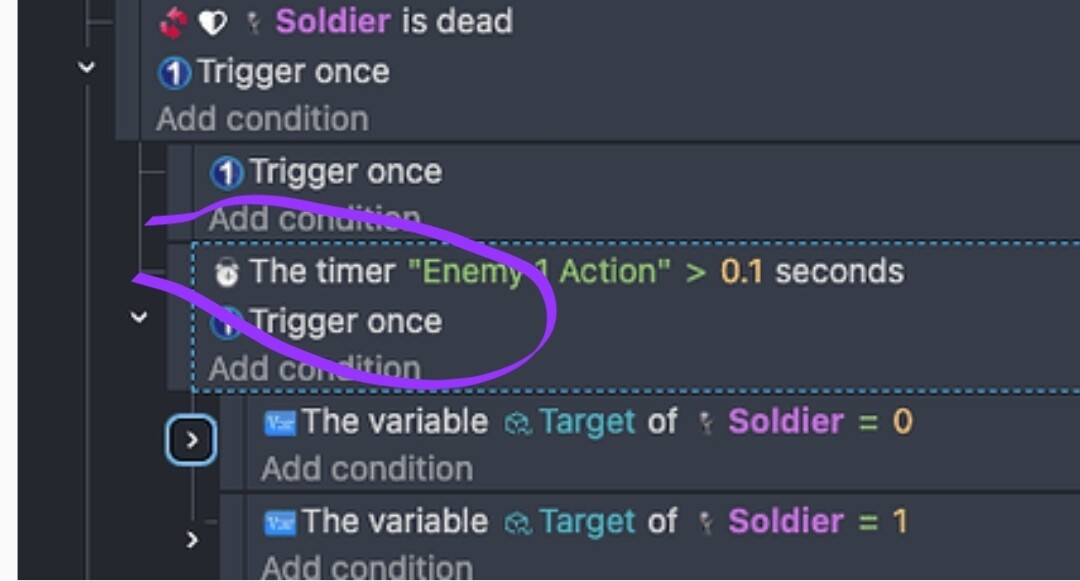
Task: Add condition under Target = 0 variable
Action: [367, 469]
